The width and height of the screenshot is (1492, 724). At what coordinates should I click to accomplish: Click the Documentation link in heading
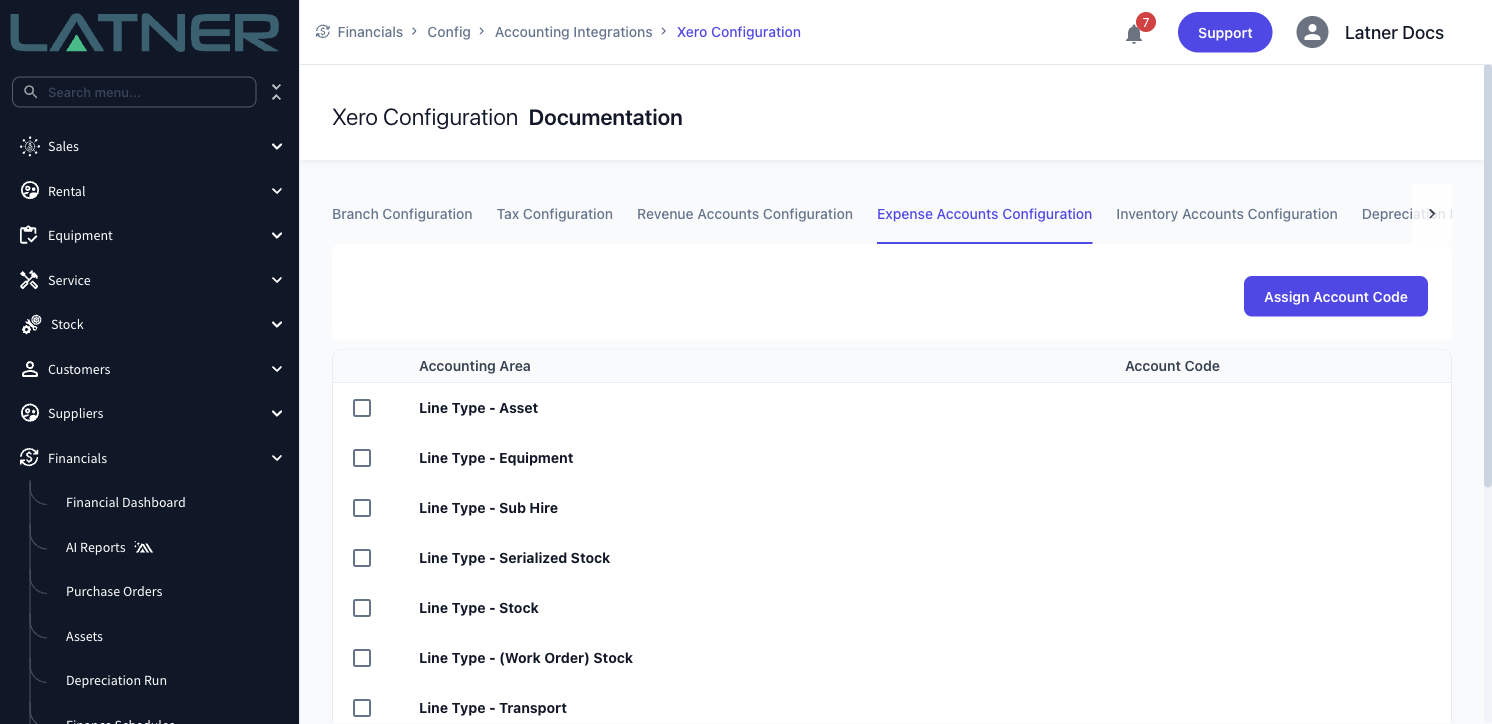click(x=606, y=118)
